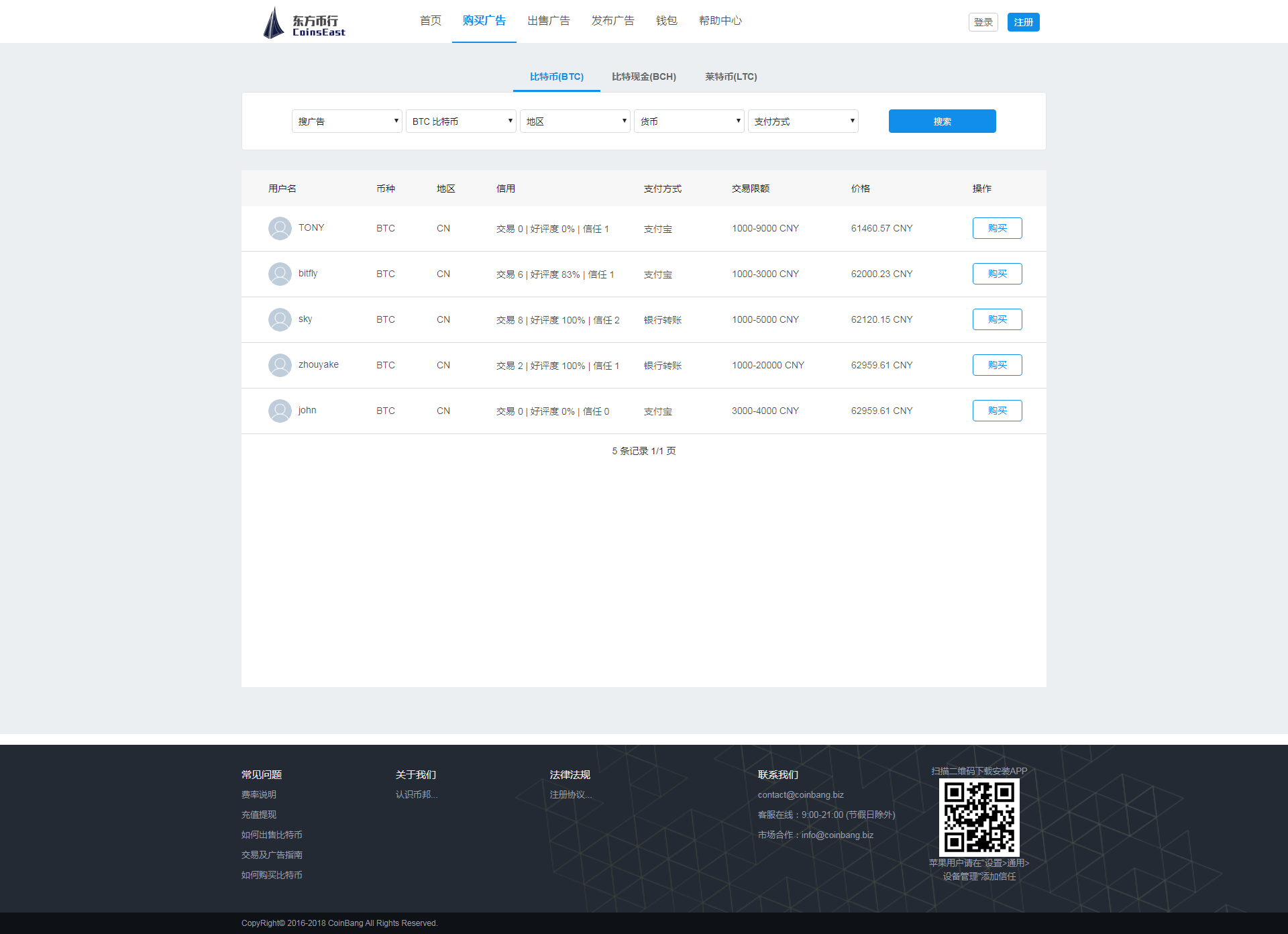Click price 62120.15 CNY

click(881, 319)
